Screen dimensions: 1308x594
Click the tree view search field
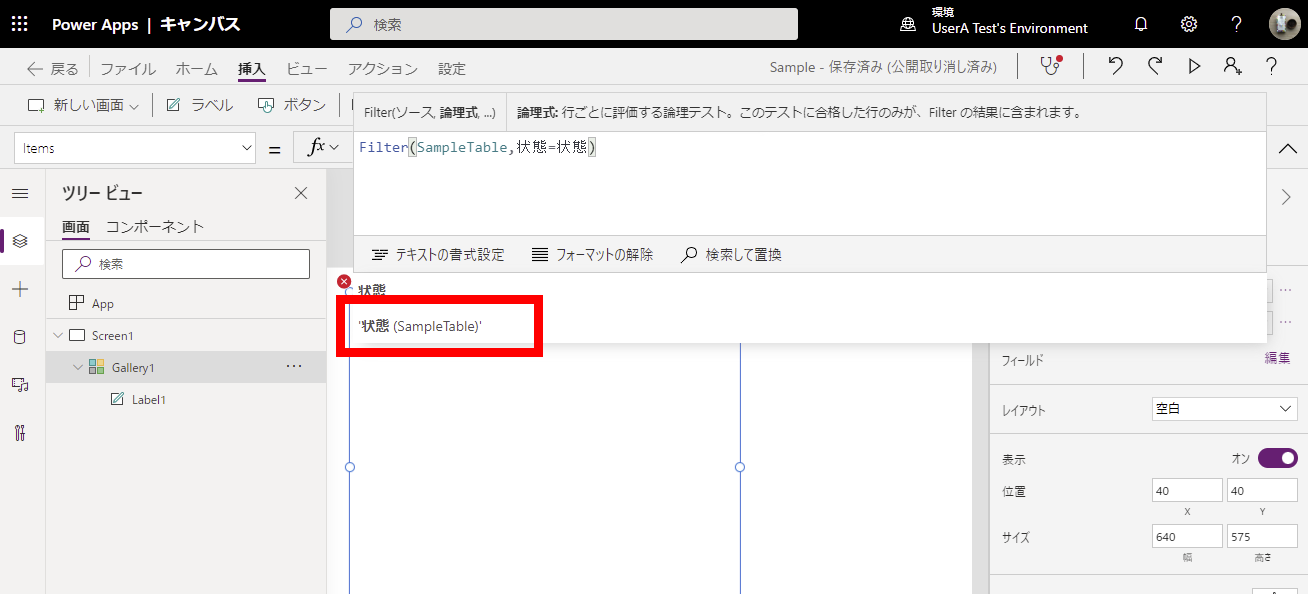[186, 264]
